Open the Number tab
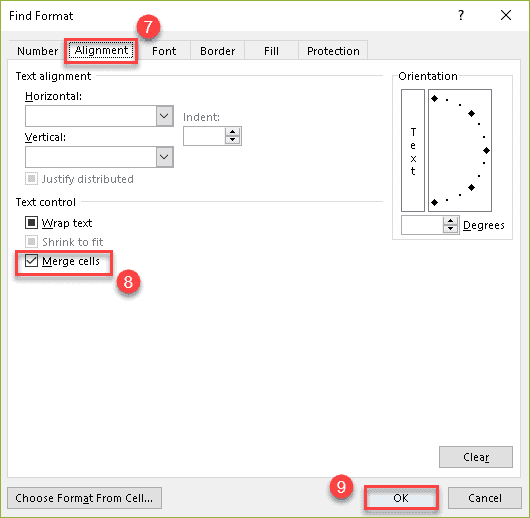 click(x=37, y=51)
